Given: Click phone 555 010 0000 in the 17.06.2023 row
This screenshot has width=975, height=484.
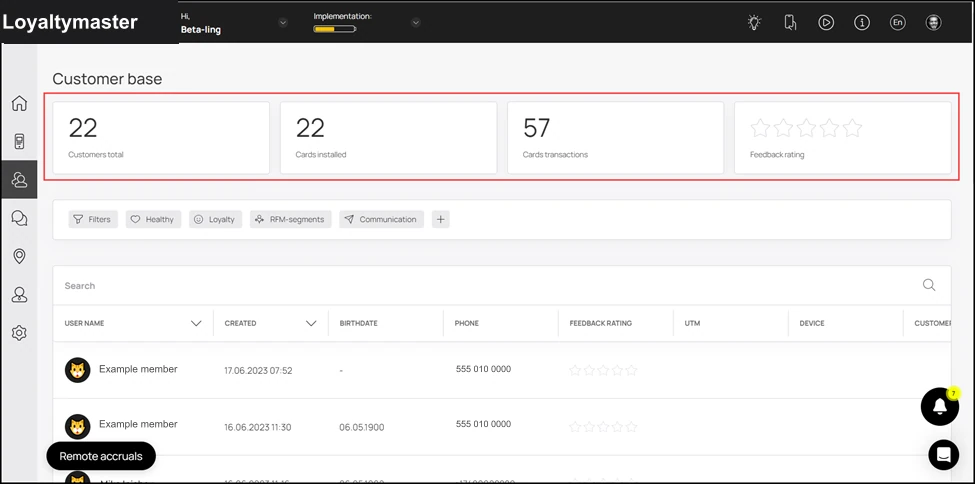Looking at the screenshot, I should [x=483, y=369].
